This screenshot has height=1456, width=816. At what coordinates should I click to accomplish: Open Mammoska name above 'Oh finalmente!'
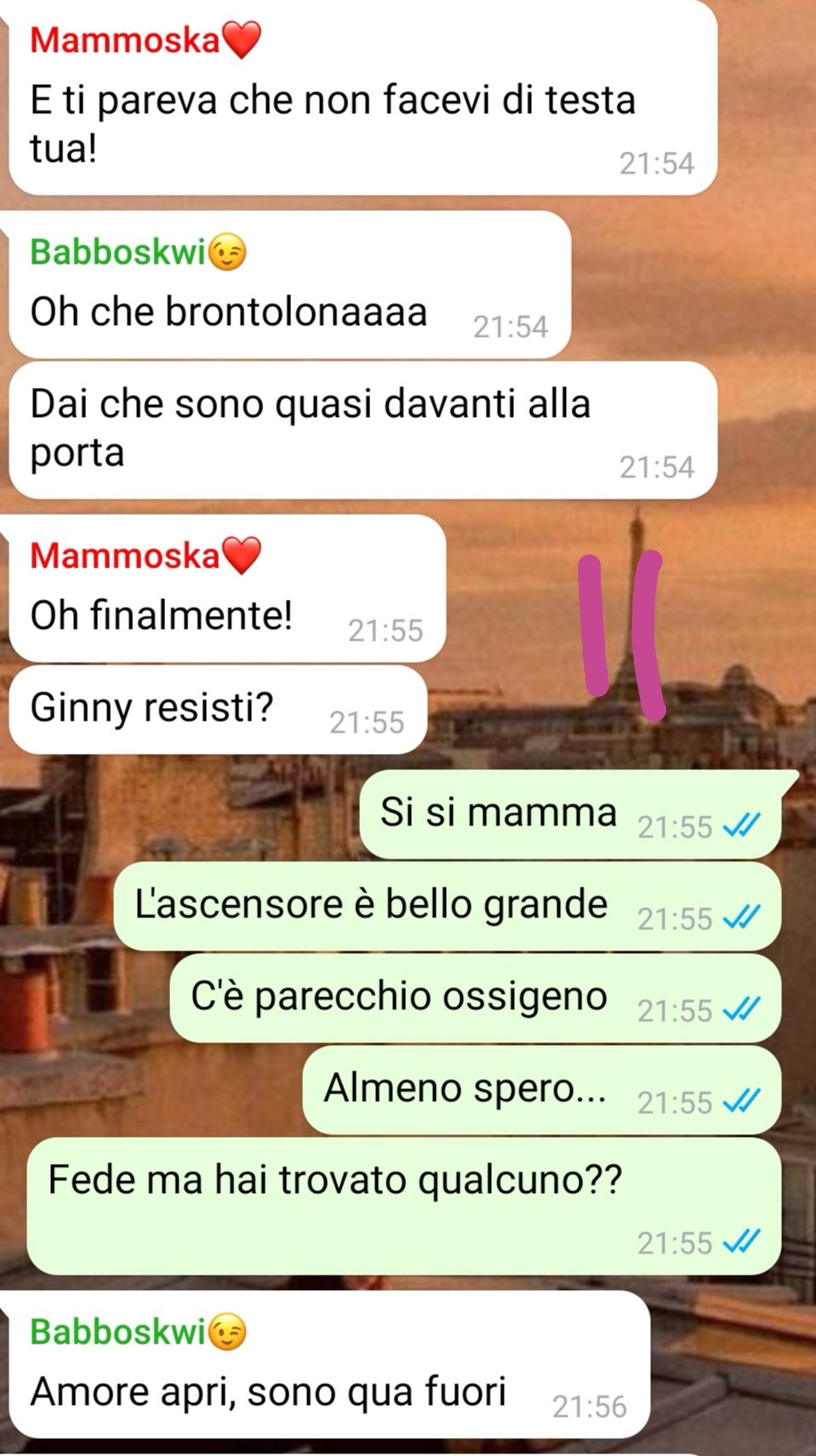tap(125, 556)
